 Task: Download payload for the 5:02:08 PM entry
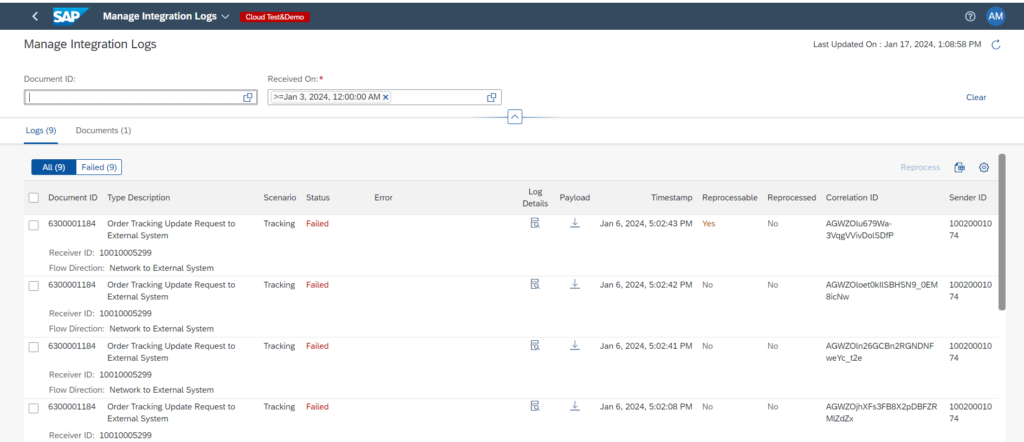coord(575,406)
